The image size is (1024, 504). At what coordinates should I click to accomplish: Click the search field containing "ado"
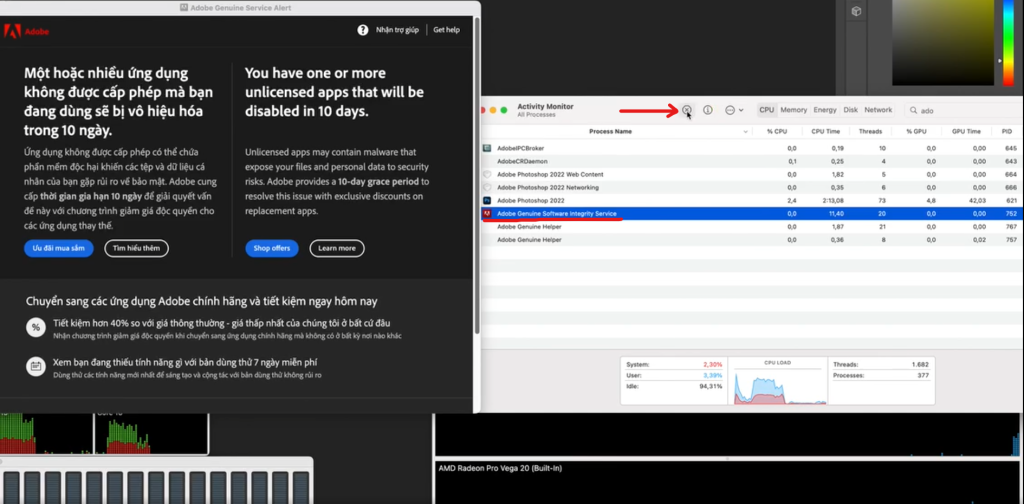(x=965, y=111)
